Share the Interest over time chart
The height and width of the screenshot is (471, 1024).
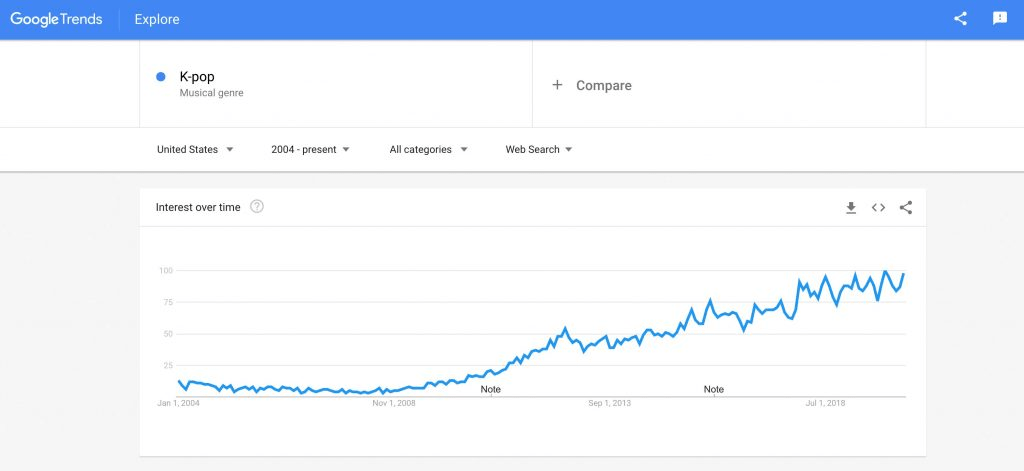(x=906, y=208)
